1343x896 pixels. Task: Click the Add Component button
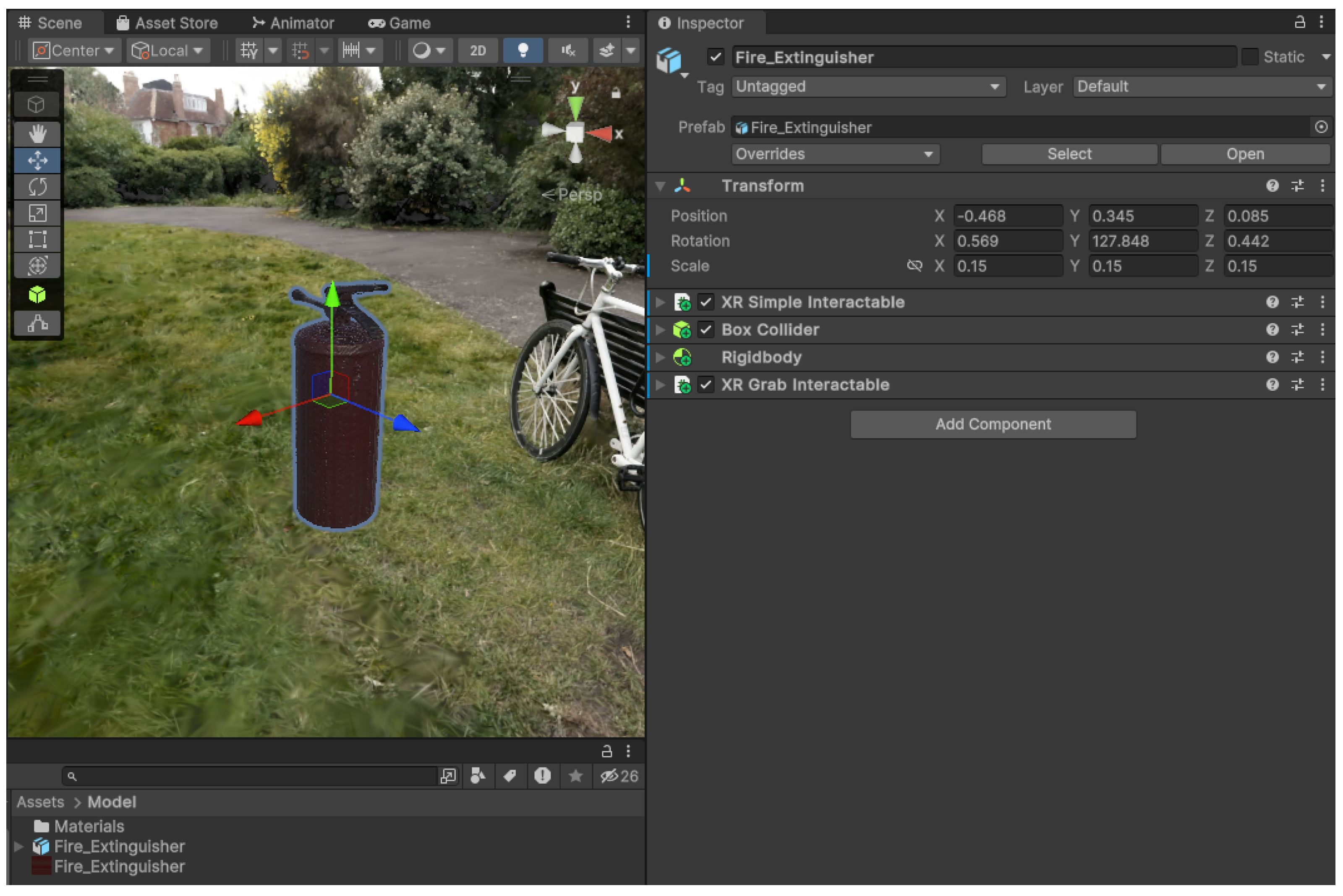coord(993,424)
